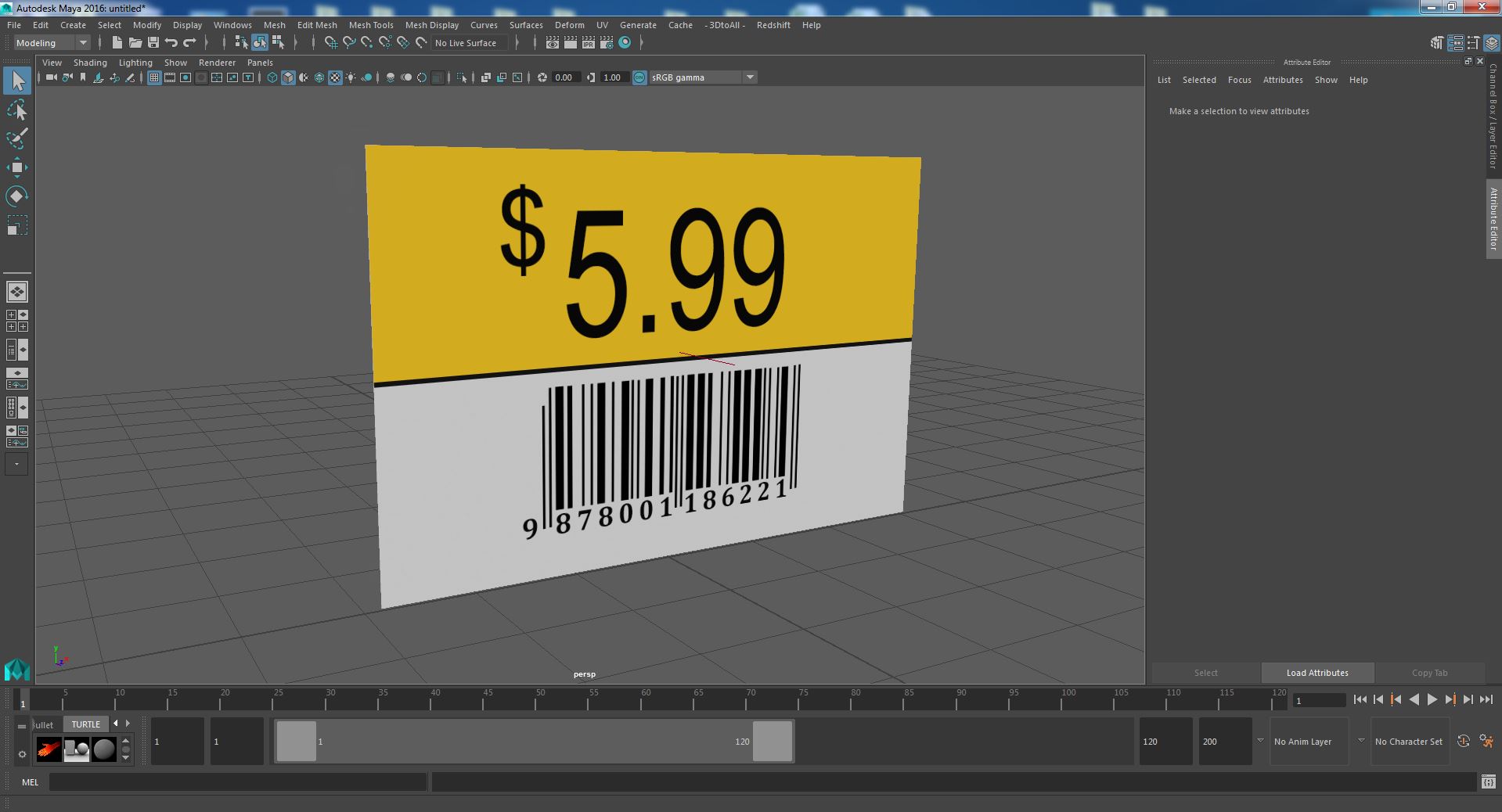Snap to curves icon
Viewport: 1502px width, 812px height.
pyautogui.click(x=349, y=43)
